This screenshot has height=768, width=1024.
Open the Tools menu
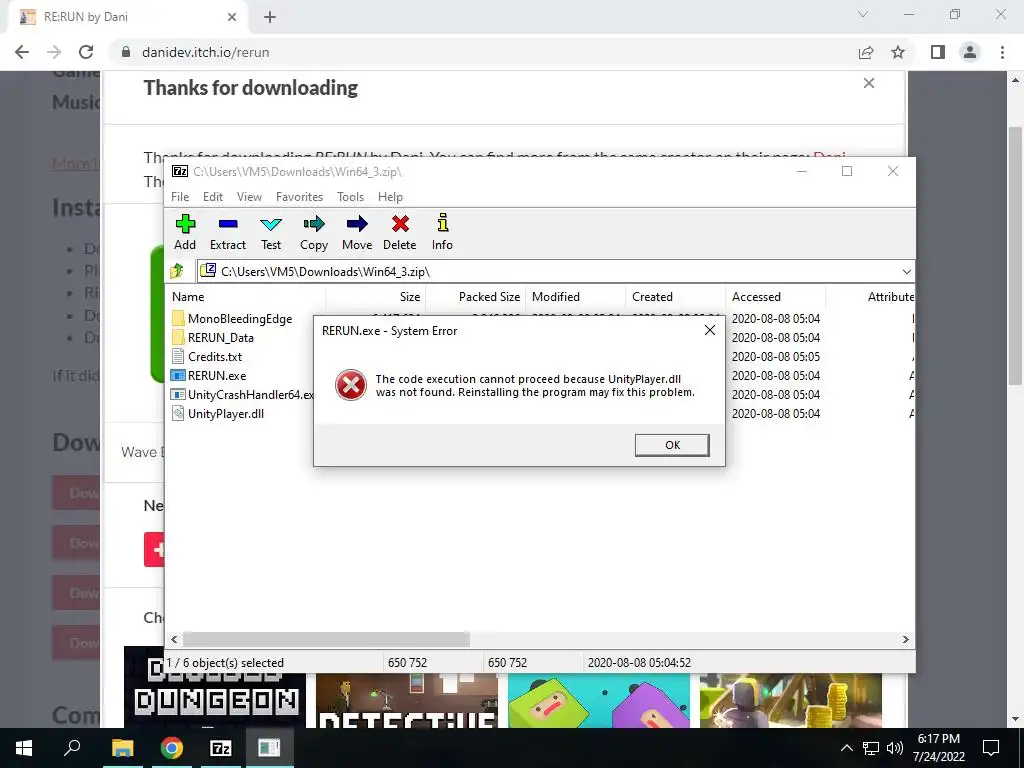tap(350, 197)
